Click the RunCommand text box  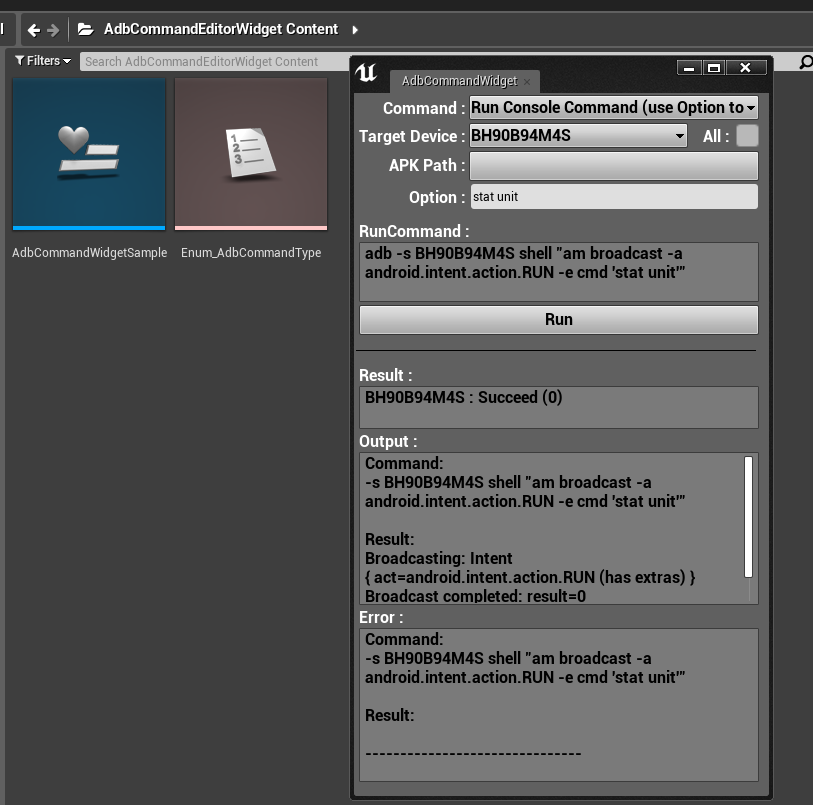pos(559,272)
